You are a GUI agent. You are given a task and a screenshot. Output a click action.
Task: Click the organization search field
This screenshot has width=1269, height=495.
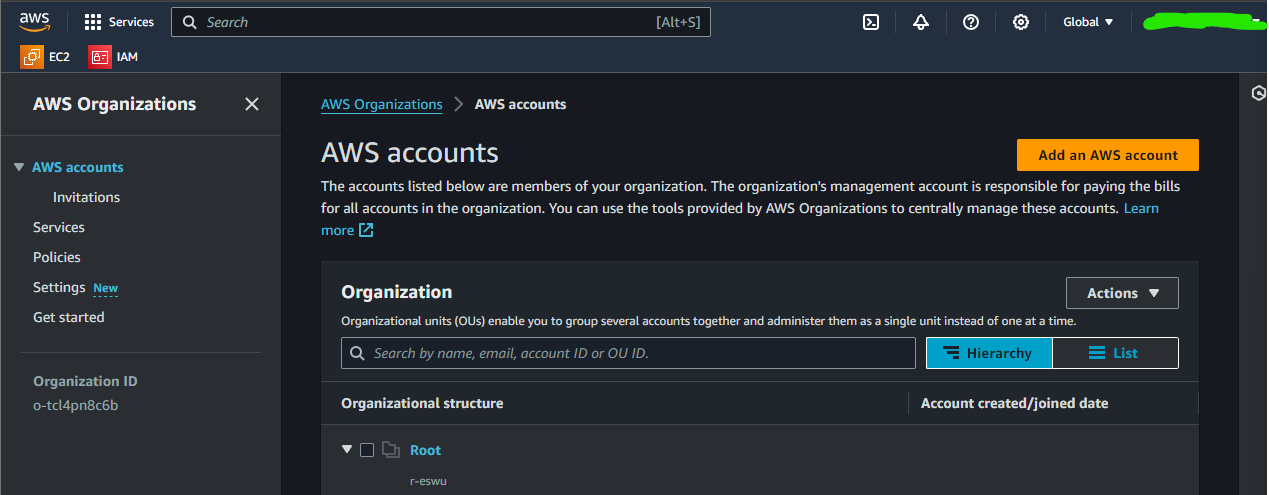(628, 353)
